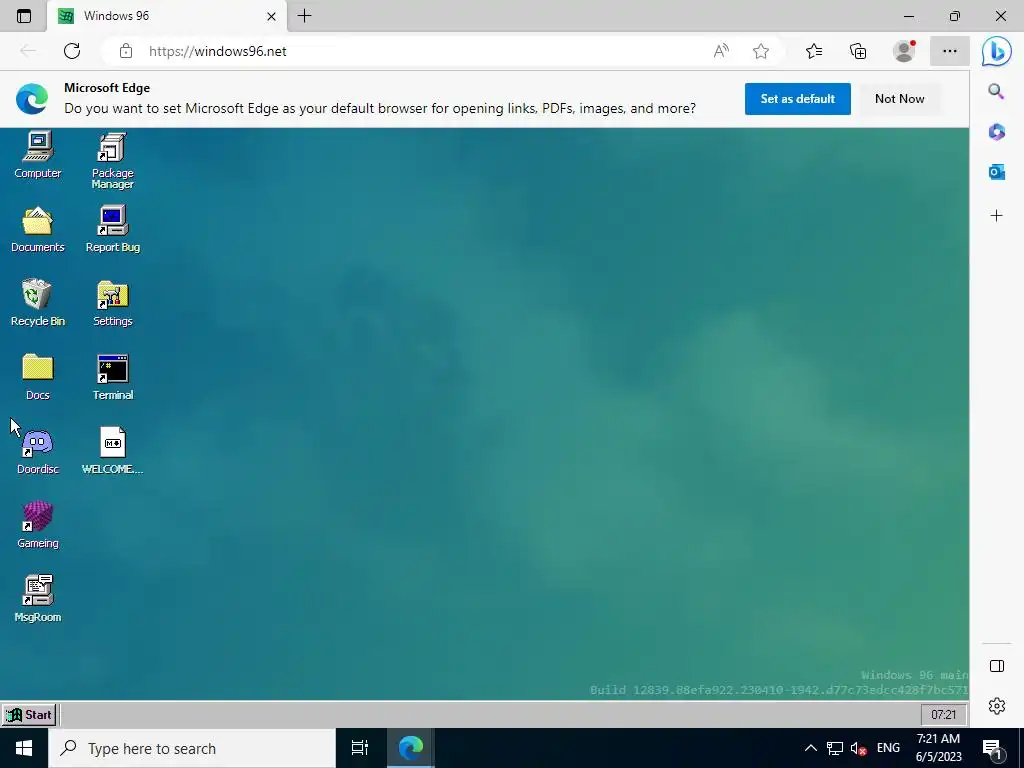Open the Computer desktop icon
Viewport: 1024px width, 768px height.
click(x=37, y=155)
